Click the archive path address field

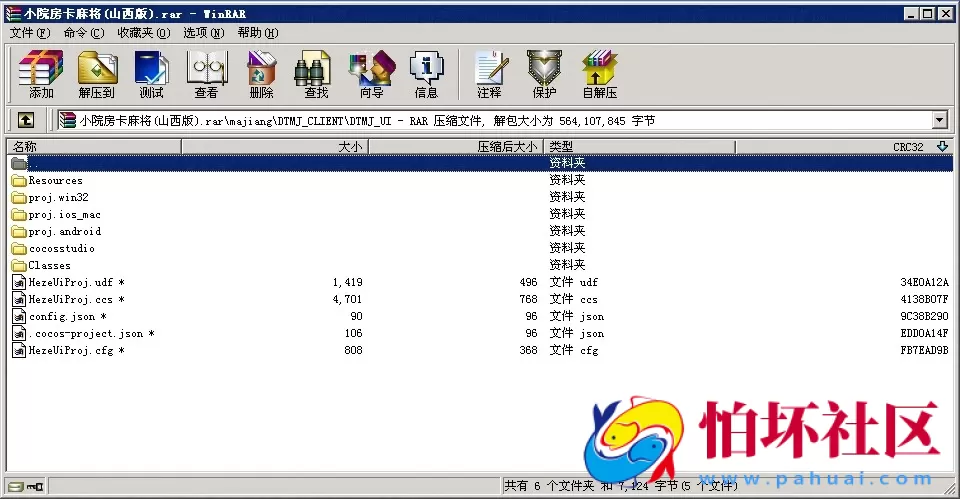click(x=496, y=121)
